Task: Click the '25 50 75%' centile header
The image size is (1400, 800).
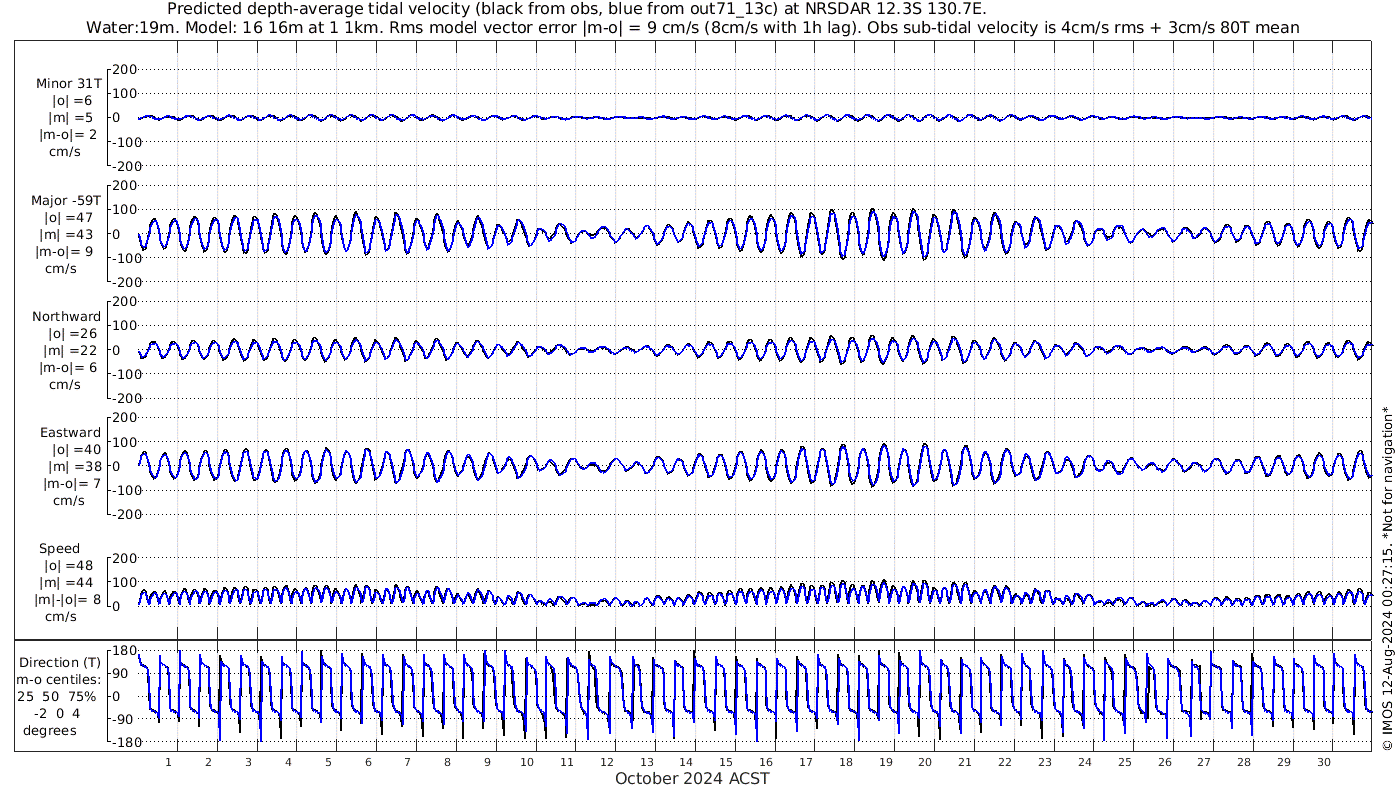Action: [57, 697]
